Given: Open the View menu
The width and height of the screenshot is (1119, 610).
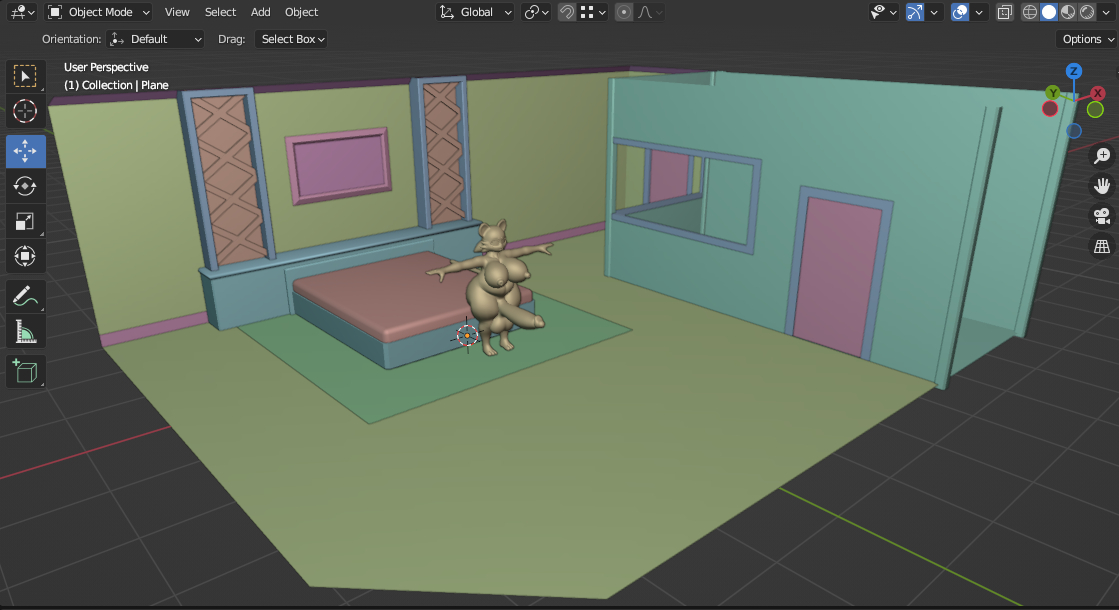Looking at the screenshot, I should [177, 12].
